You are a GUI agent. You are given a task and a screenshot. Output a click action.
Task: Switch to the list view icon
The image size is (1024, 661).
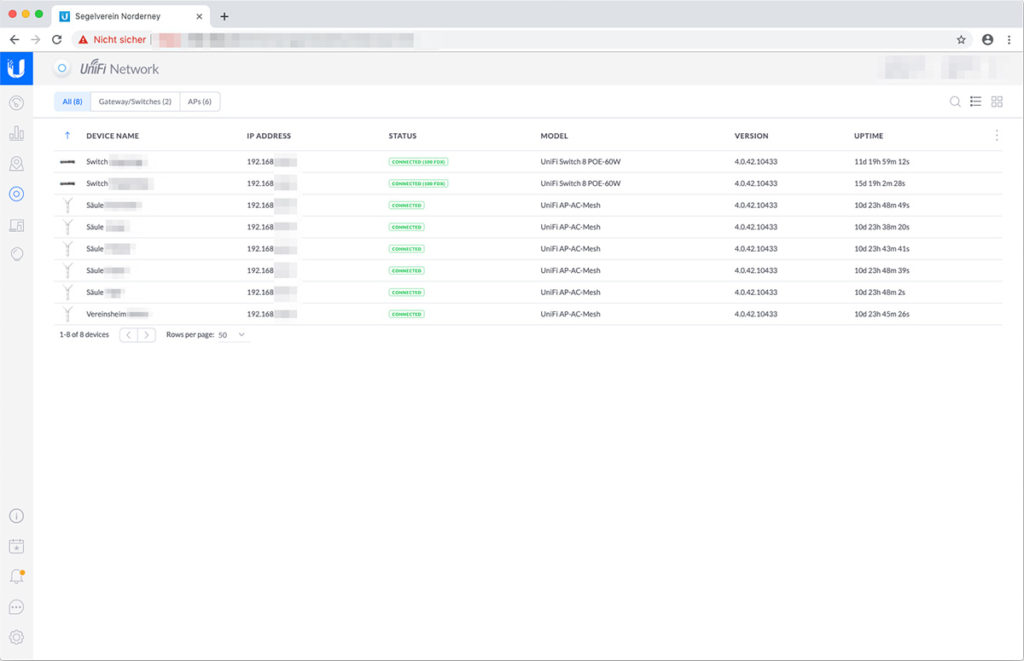pos(976,101)
